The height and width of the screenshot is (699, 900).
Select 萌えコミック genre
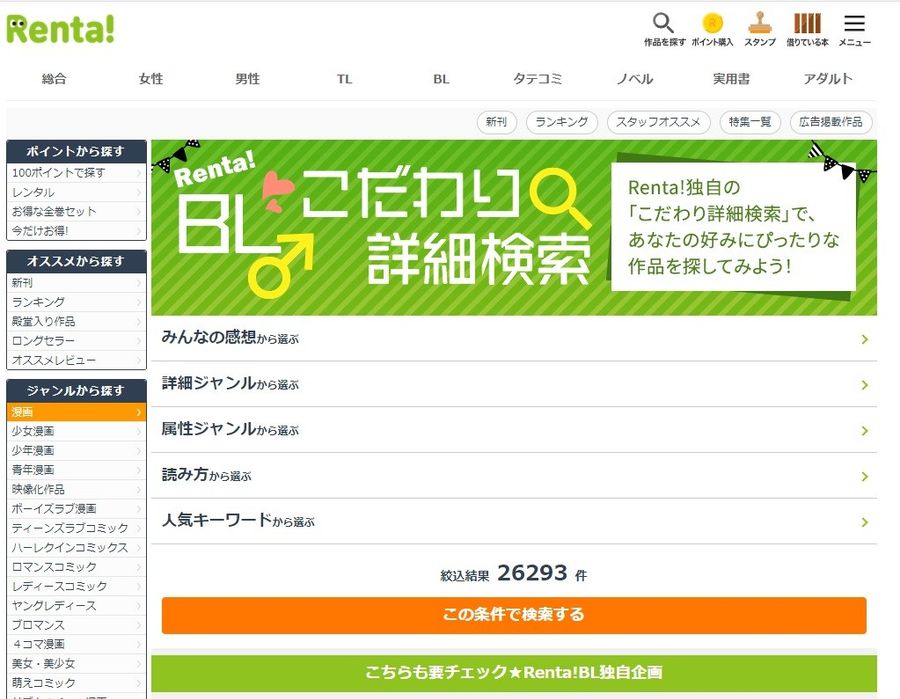click(x=76, y=683)
